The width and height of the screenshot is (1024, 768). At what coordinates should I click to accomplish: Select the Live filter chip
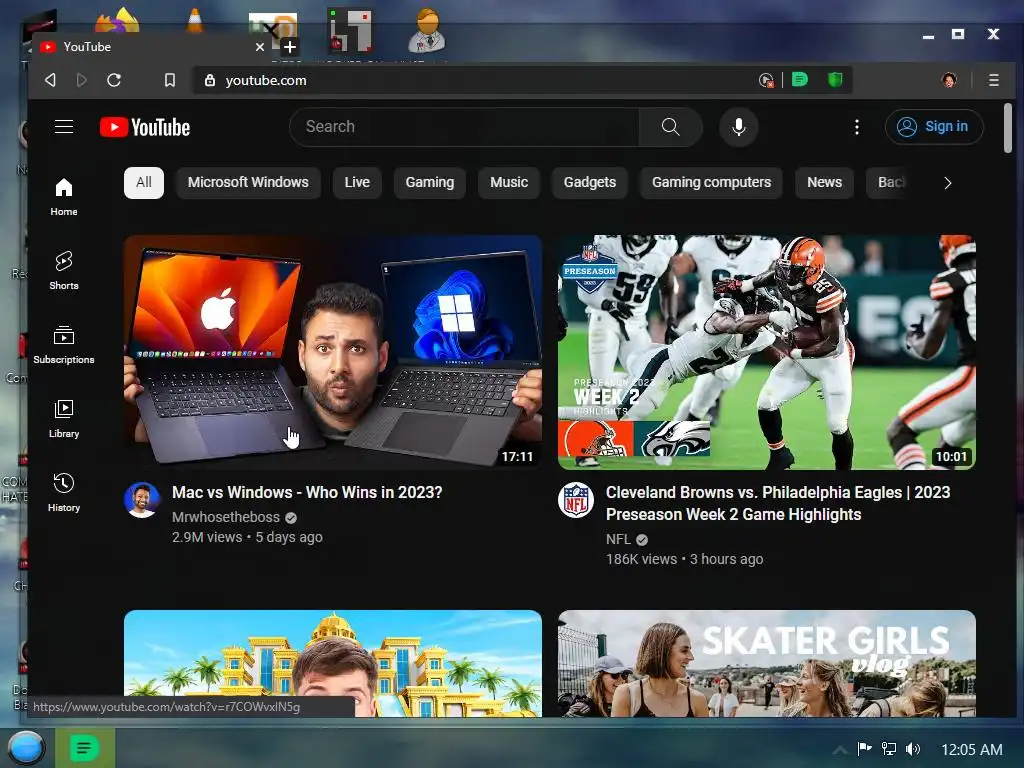[357, 182]
